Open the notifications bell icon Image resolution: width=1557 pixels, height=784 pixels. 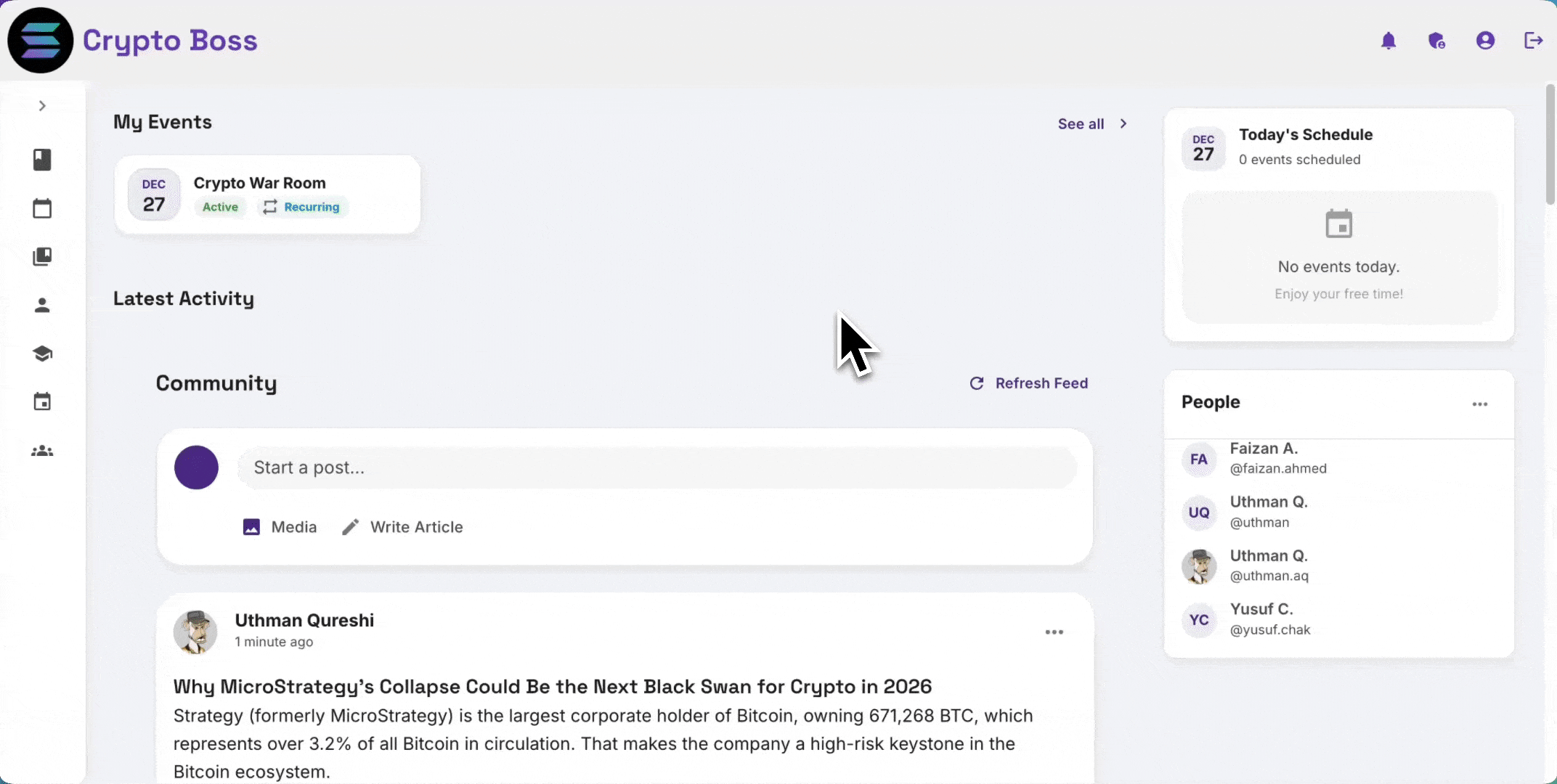1388,41
